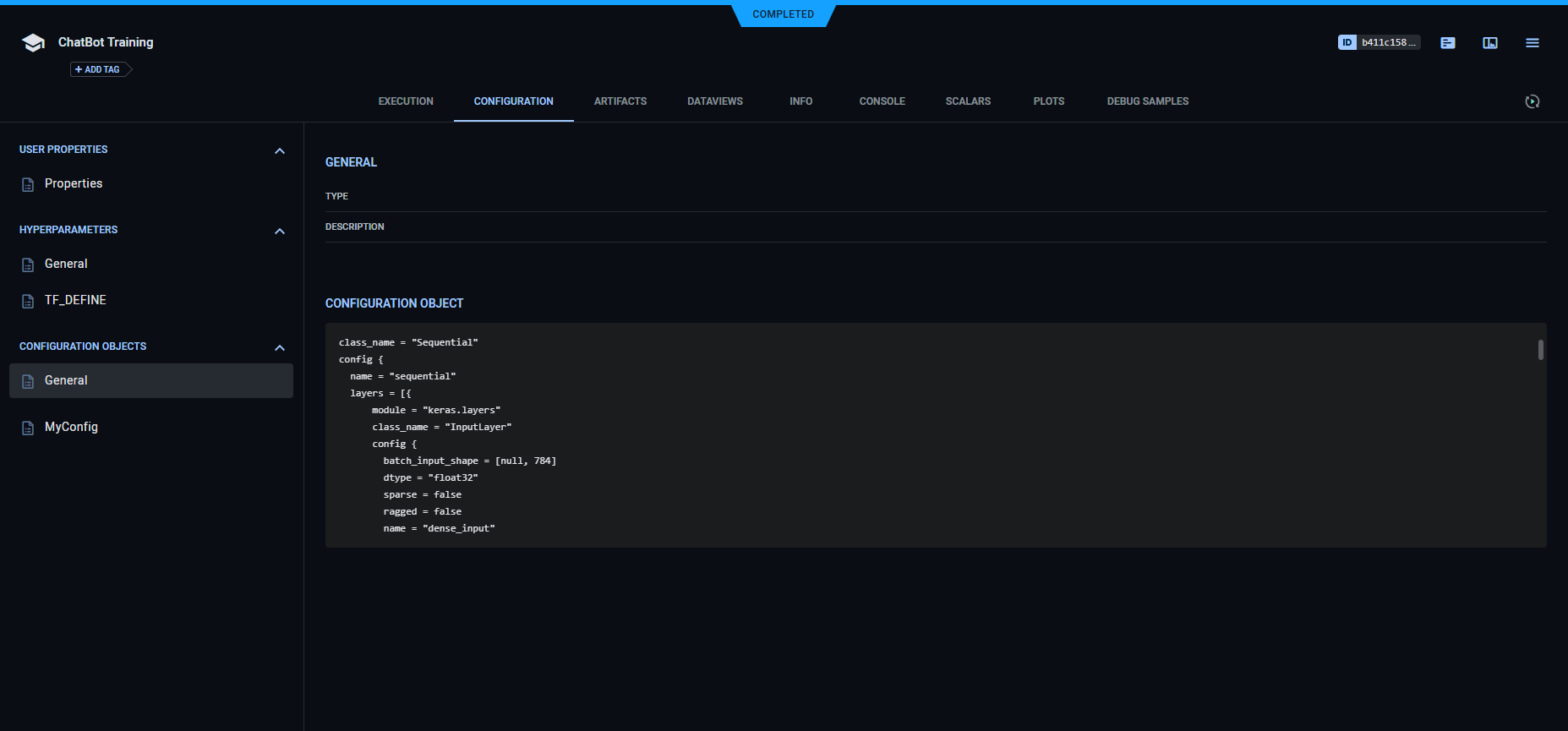The image size is (1568, 731).
Task: Collapse the Configuration Objects section
Action: point(280,347)
